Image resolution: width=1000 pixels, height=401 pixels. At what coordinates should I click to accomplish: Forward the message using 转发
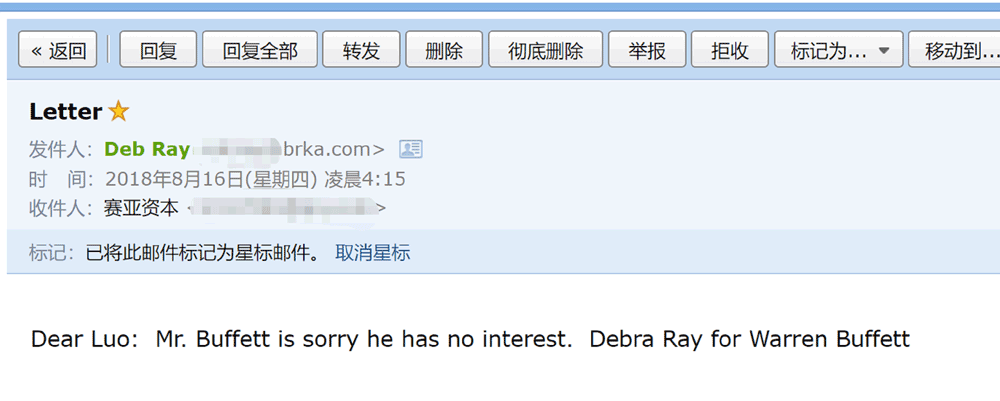pyautogui.click(x=361, y=50)
